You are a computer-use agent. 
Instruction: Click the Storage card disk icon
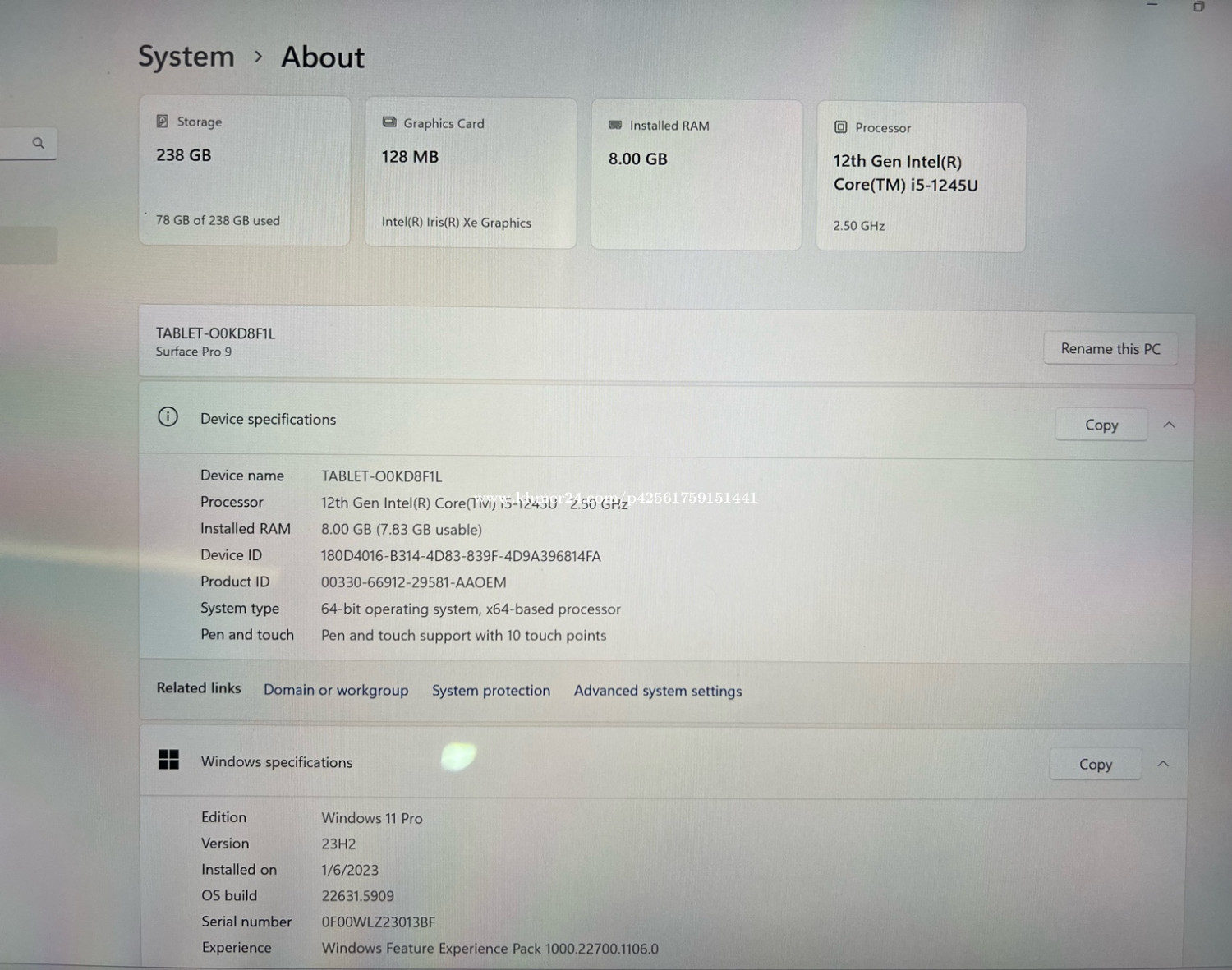[x=163, y=122]
